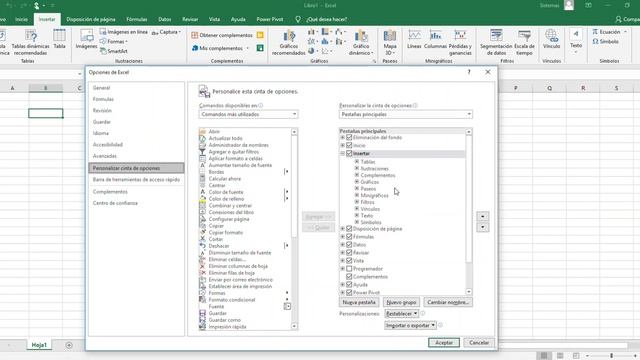
Task: Click the Imágenes ribbon button
Action: pos(87,39)
